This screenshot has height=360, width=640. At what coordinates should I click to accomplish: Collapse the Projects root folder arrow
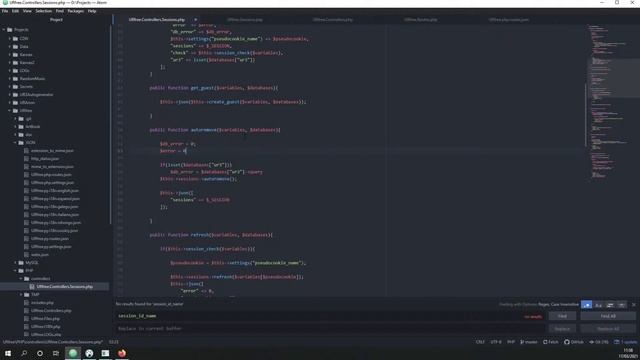[x=4, y=30]
